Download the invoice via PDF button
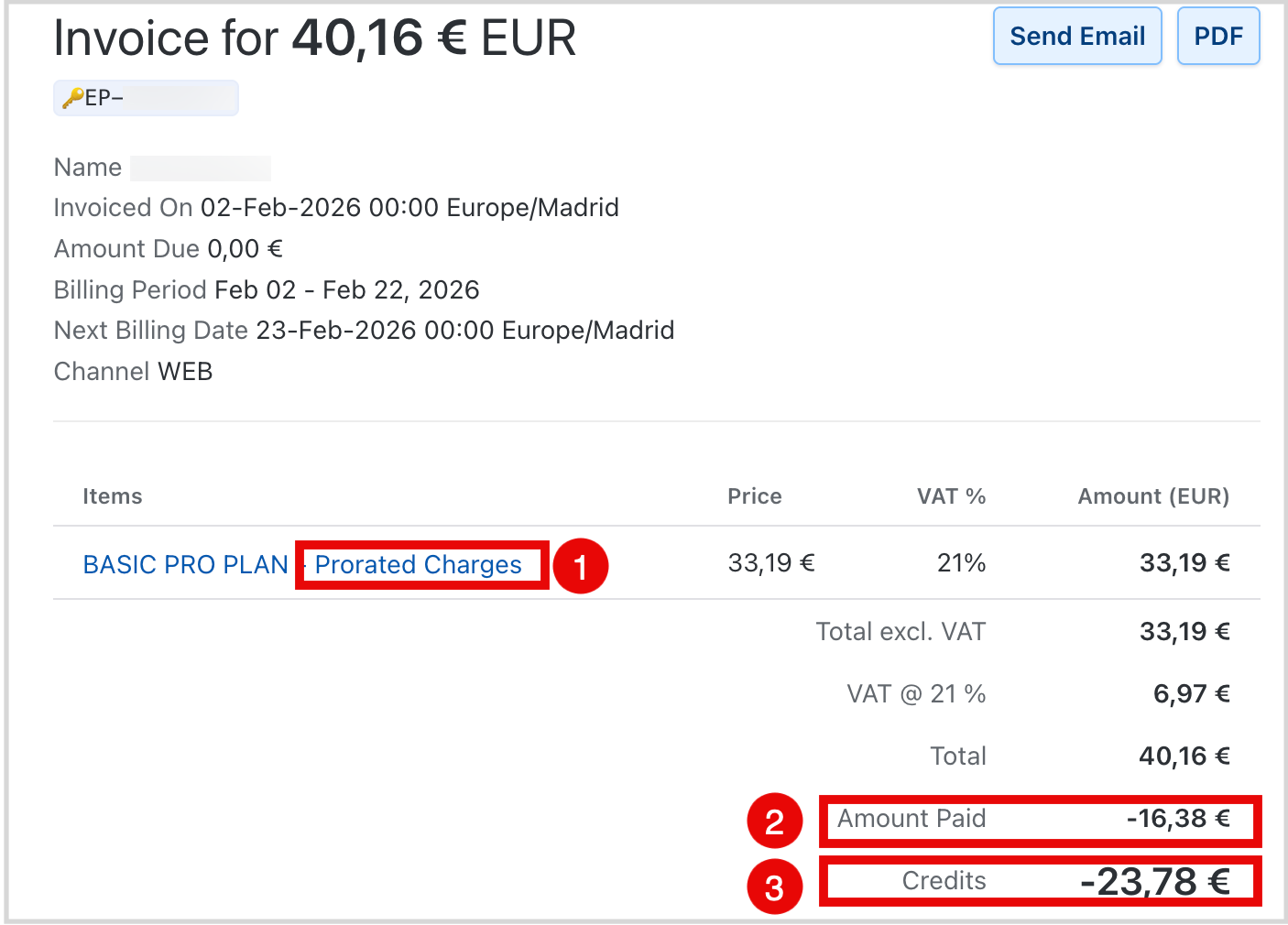The height and width of the screenshot is (925, 1288). pyautogui.click(x=1217, y=37)
